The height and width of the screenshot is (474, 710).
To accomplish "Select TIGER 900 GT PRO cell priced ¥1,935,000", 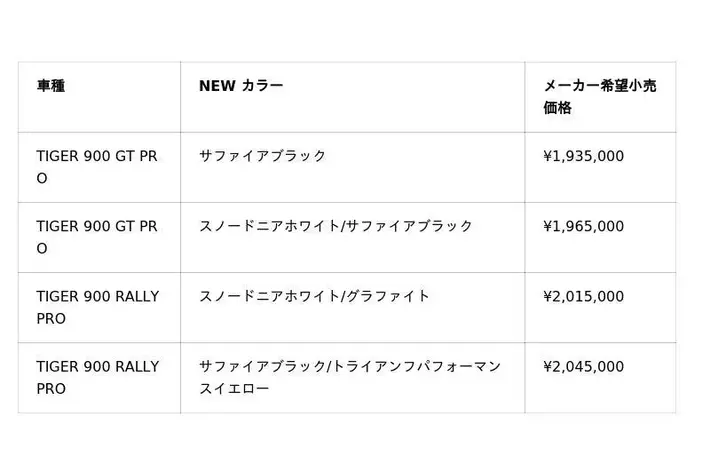I will point(97,167).
